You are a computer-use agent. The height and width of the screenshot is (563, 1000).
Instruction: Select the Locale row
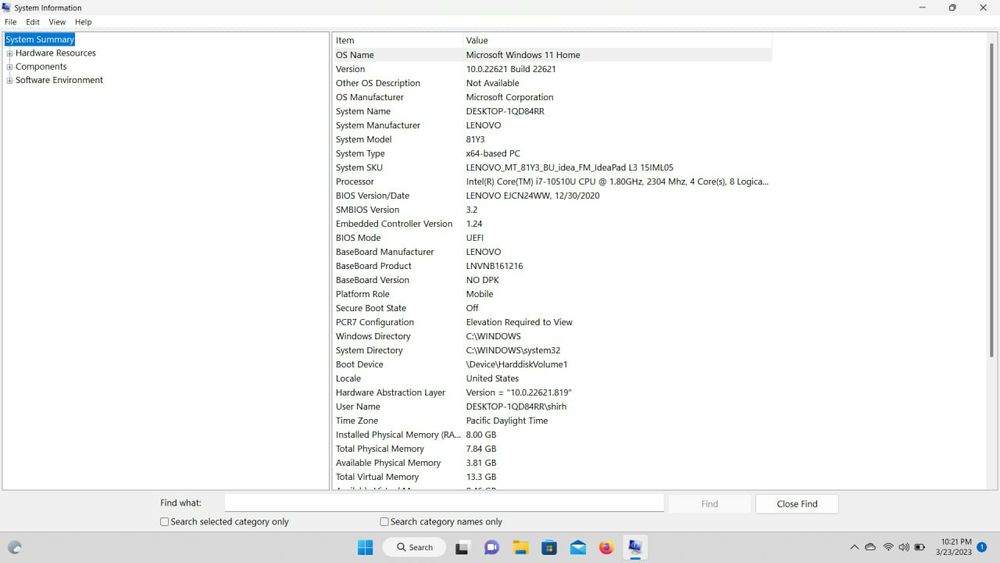click(x=552, y=378)
